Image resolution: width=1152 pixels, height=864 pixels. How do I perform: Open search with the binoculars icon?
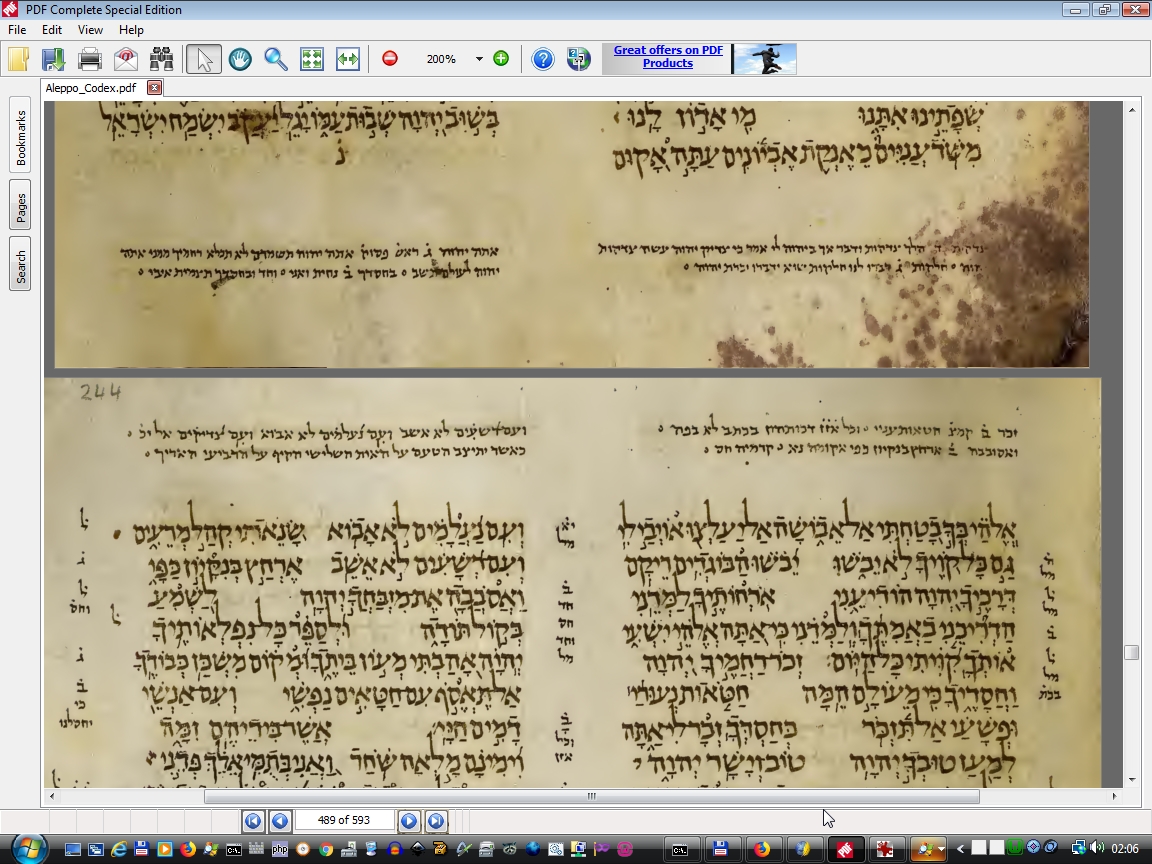[161, 59]
